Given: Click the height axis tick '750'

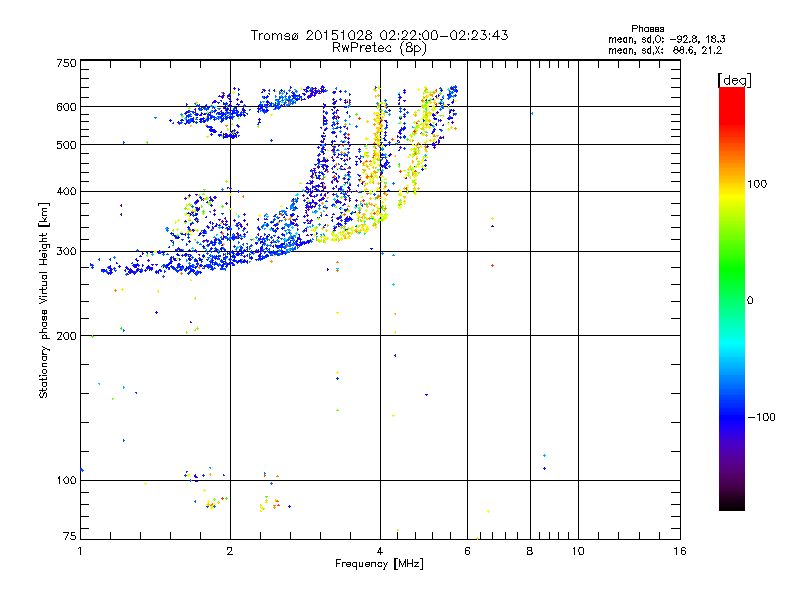Looking at the screenshot, I should (66, 63).
